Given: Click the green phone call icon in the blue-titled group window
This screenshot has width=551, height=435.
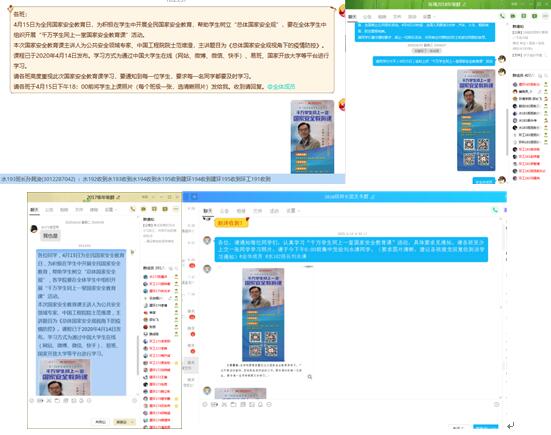Looking at the screenshot, I should click(495, 210).
